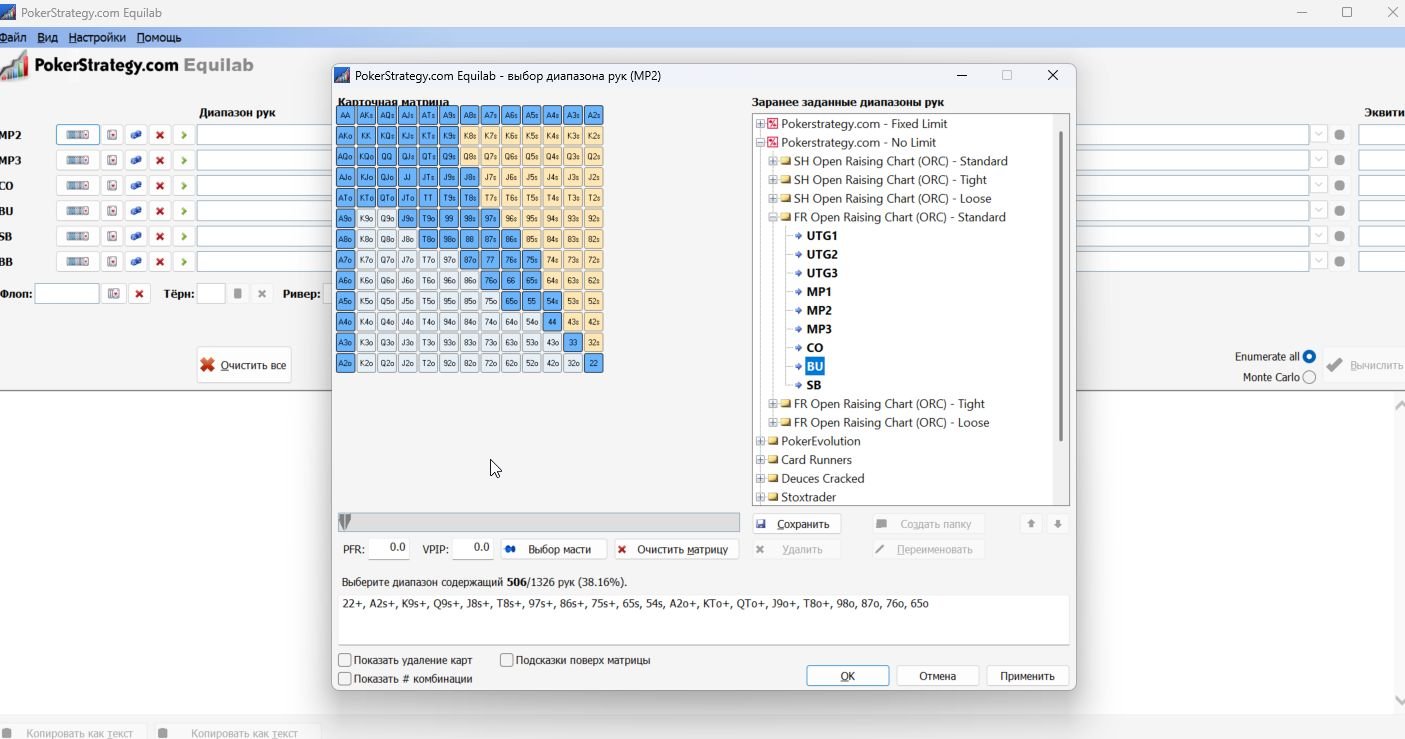This screenshot has width=1405, height=739.
Task: Select Monte Carlo radio button
Action: (1309, 377)
